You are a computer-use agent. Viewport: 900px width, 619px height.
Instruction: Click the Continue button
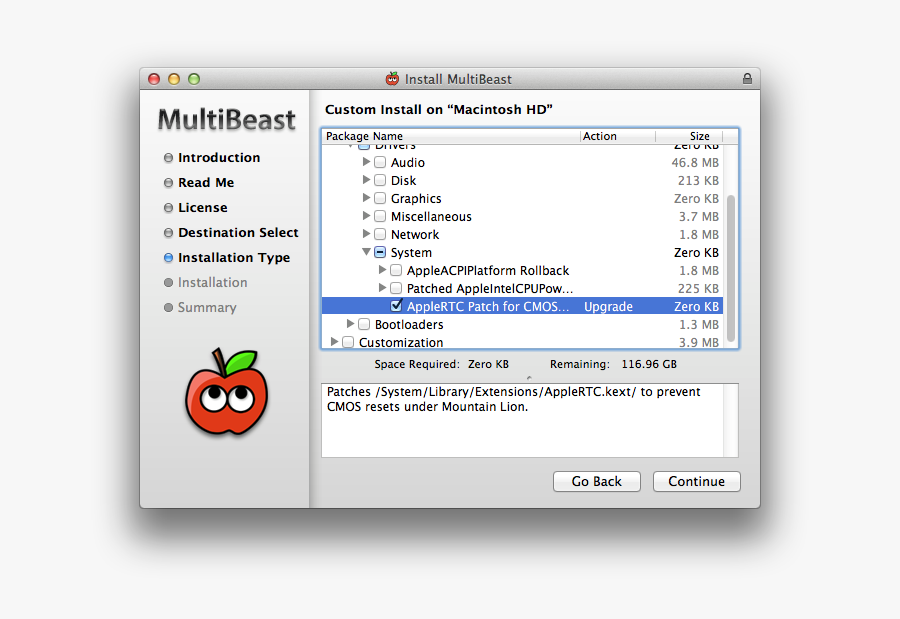pyautogui.click(x=696, y=481)
